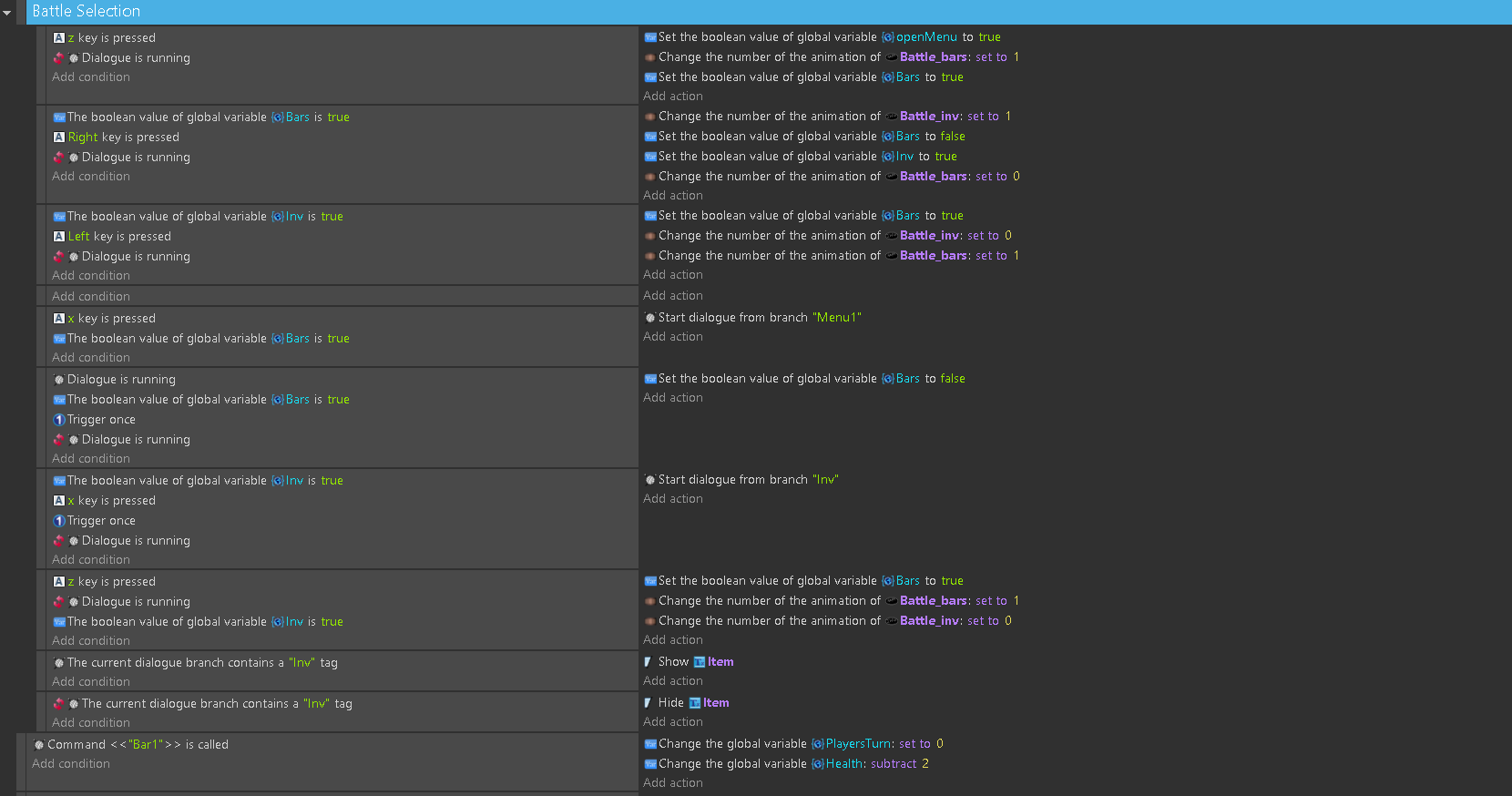The width and height of the screenshot is (1512, 796).
Task: Select the "Inv" branch name in Start dialogue
Action: (x=825, y=480)
